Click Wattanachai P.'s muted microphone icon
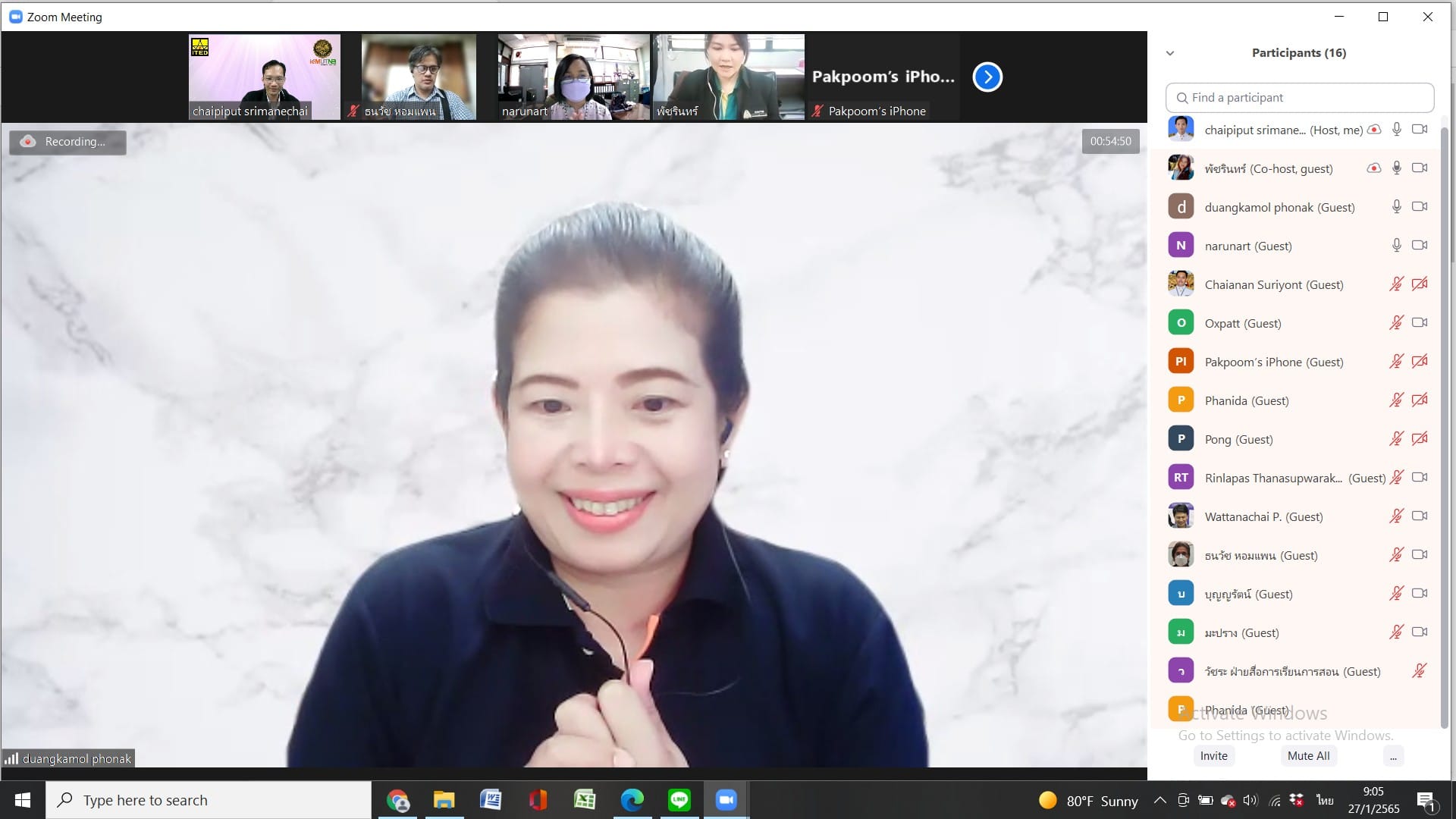The width and height of the screenshot is (1456, 819). pyautogui.click(x=1396, y=516)
